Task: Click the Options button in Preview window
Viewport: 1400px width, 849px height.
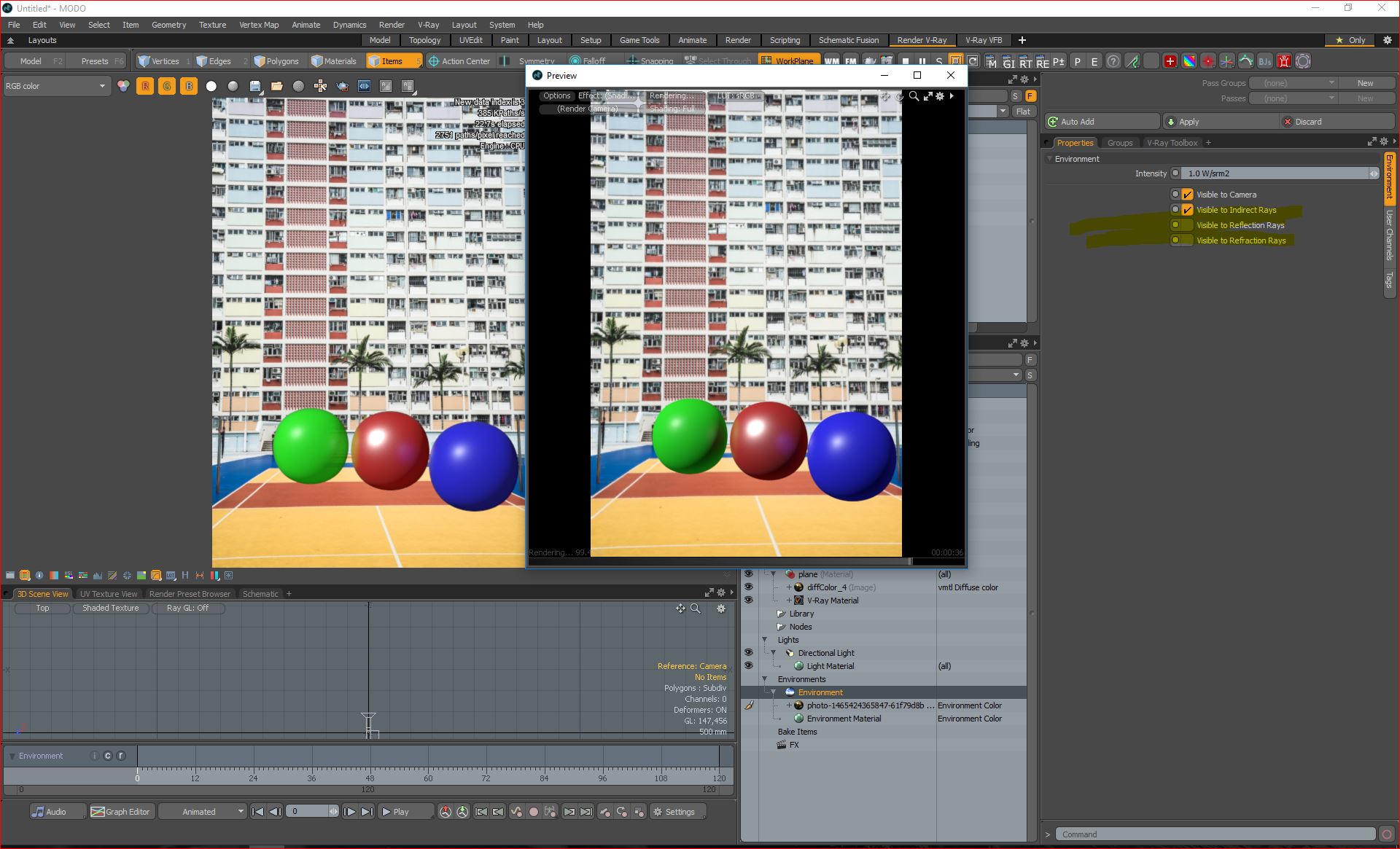Action: (x=556, y=96)
